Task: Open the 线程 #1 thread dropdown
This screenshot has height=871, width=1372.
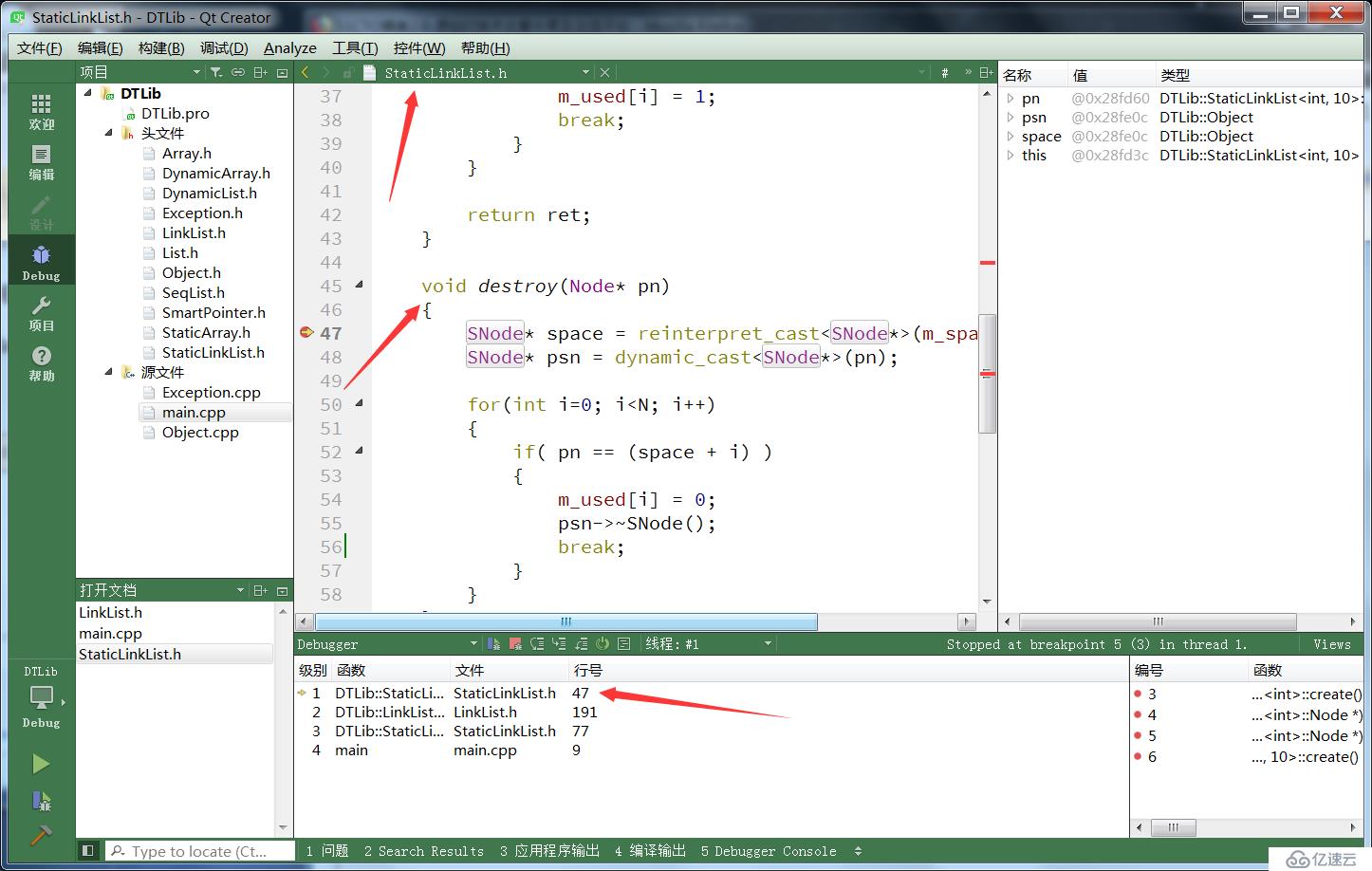Action: 768,644
